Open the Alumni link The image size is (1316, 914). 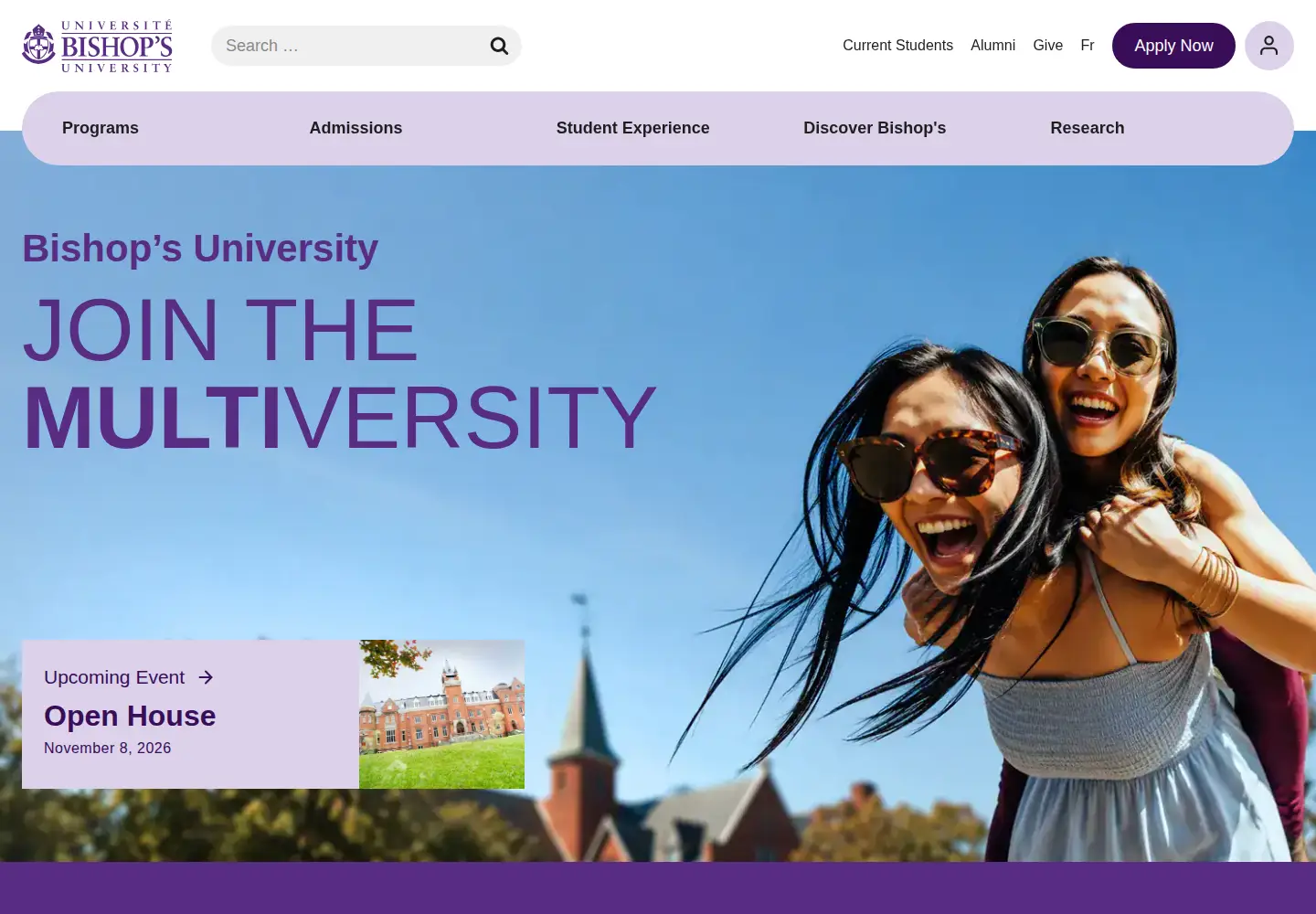992,46
